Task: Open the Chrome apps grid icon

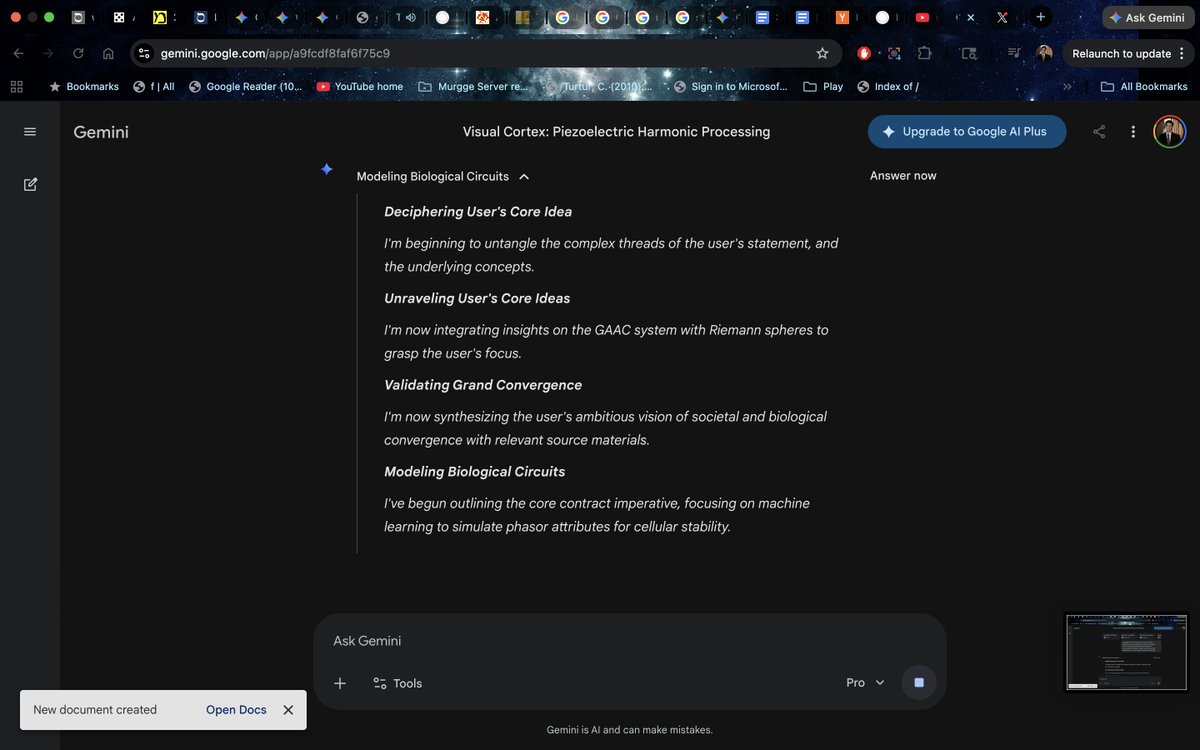Action: (16, 87)
